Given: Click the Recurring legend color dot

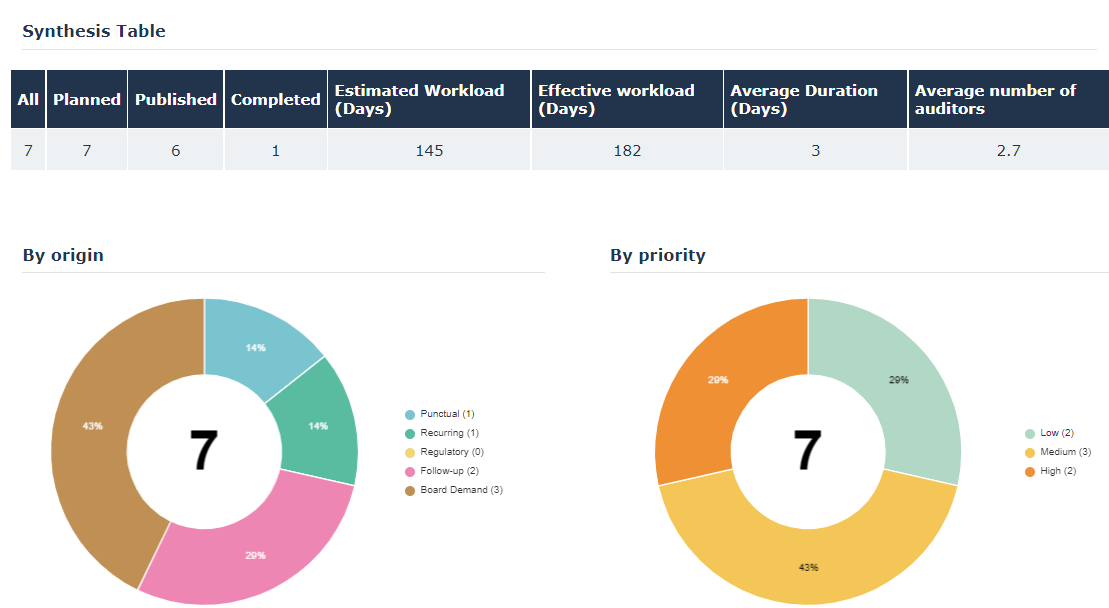Looking at the screenshot, I should pyautogui.click(x=410, y=433).
